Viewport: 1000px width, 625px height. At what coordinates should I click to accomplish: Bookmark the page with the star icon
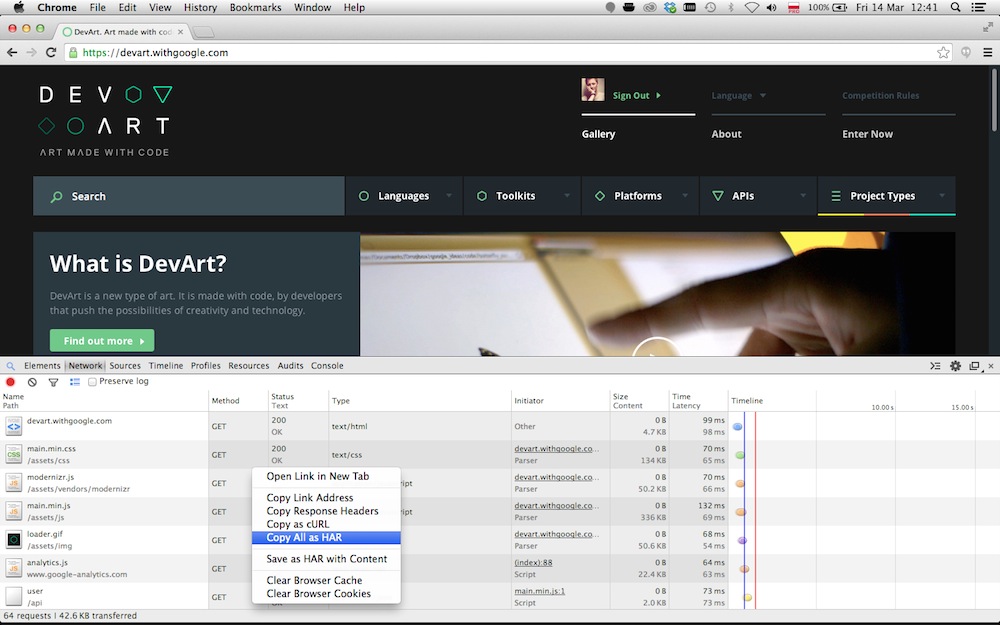click(x=943, y=52)
